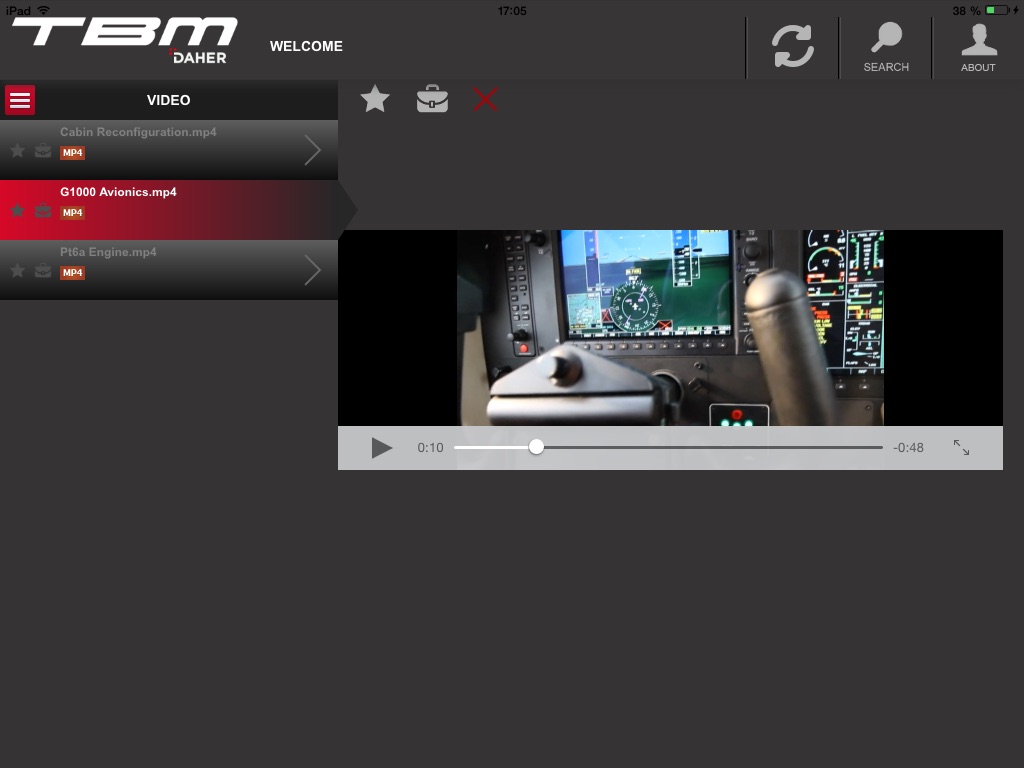
Task: Tap the sync refresh arrows icon
Action: click(792, 46)
